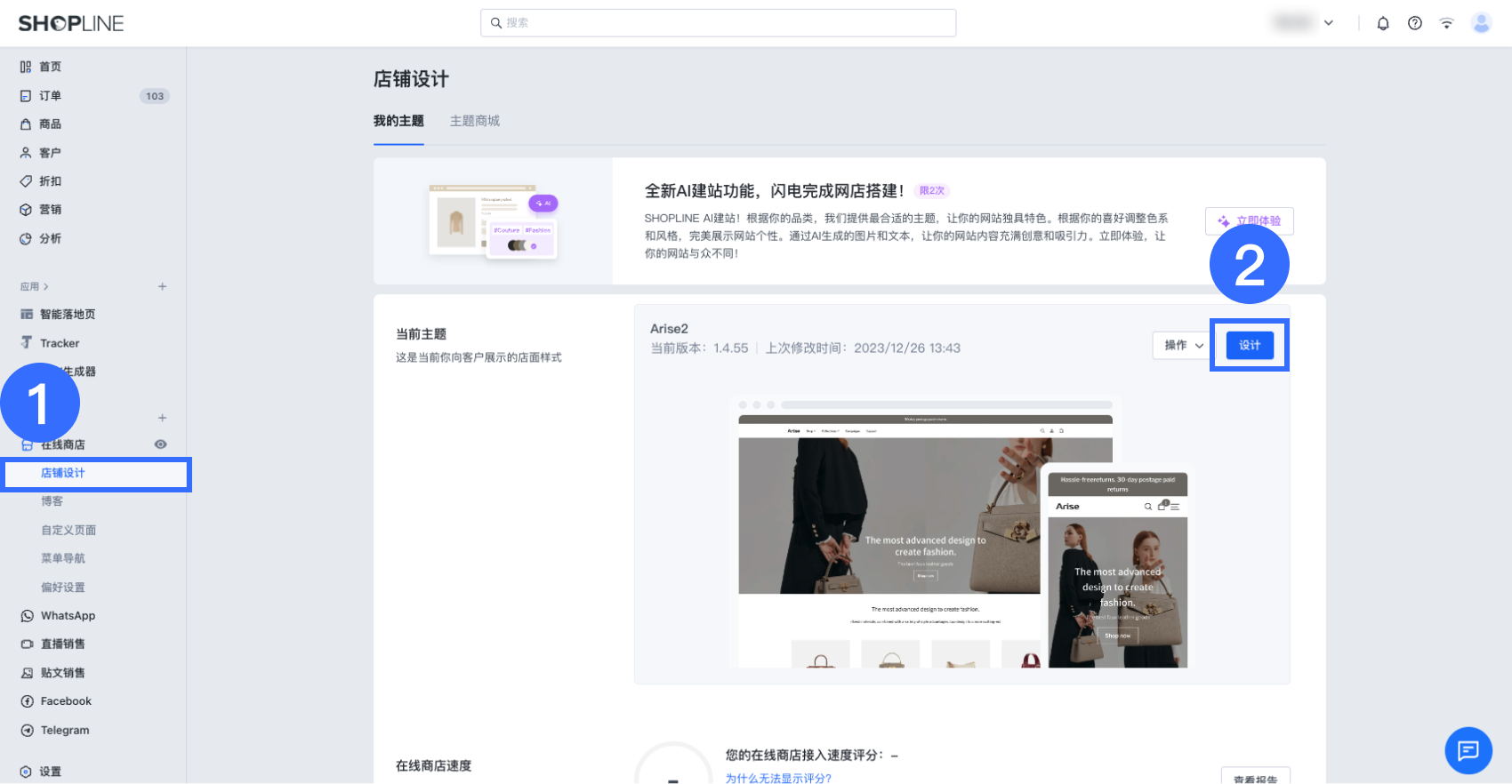
Task: Add an app with 应用 plus icon
Action: (162, 286)
